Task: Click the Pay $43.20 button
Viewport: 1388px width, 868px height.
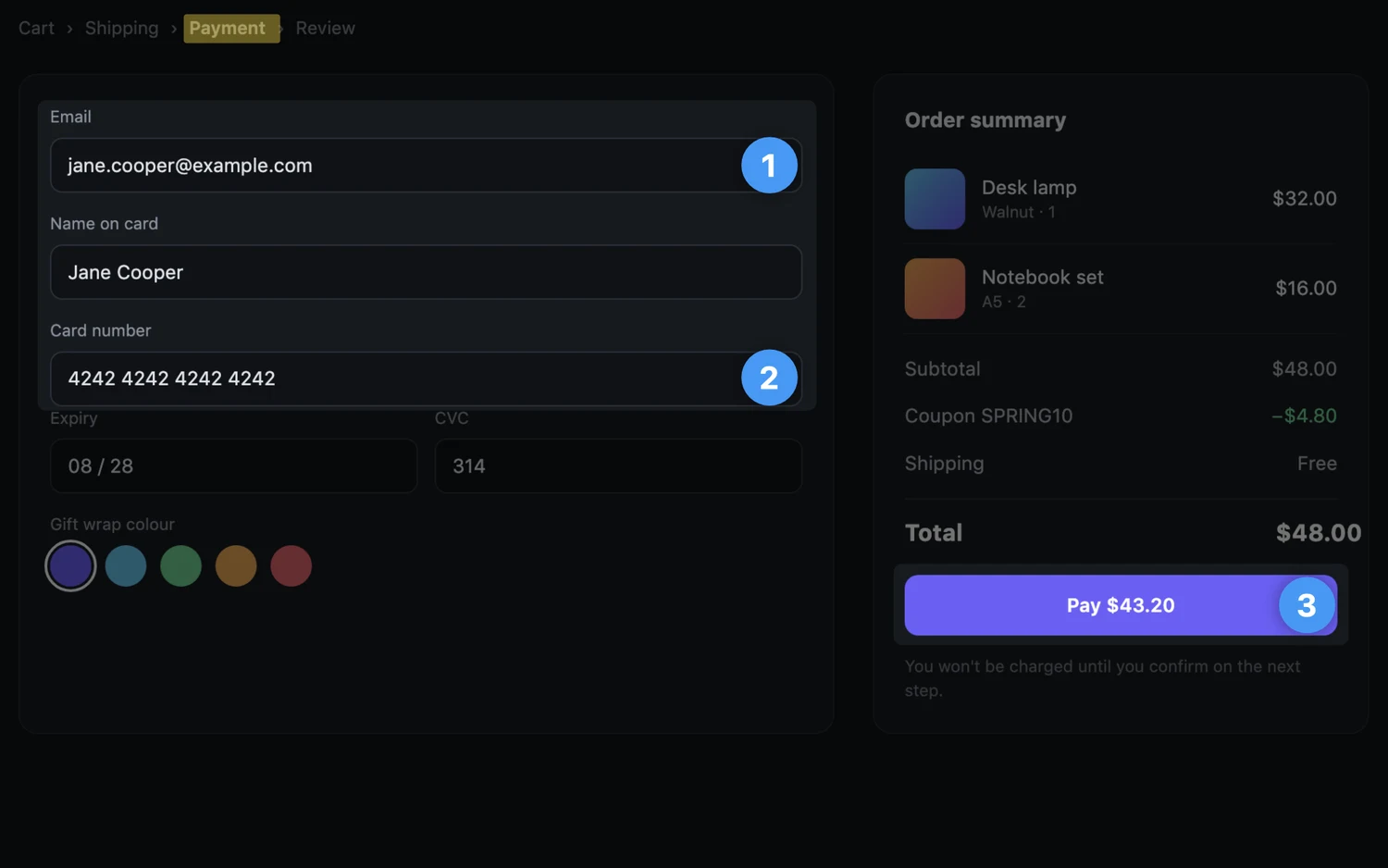Action: 1121,605
